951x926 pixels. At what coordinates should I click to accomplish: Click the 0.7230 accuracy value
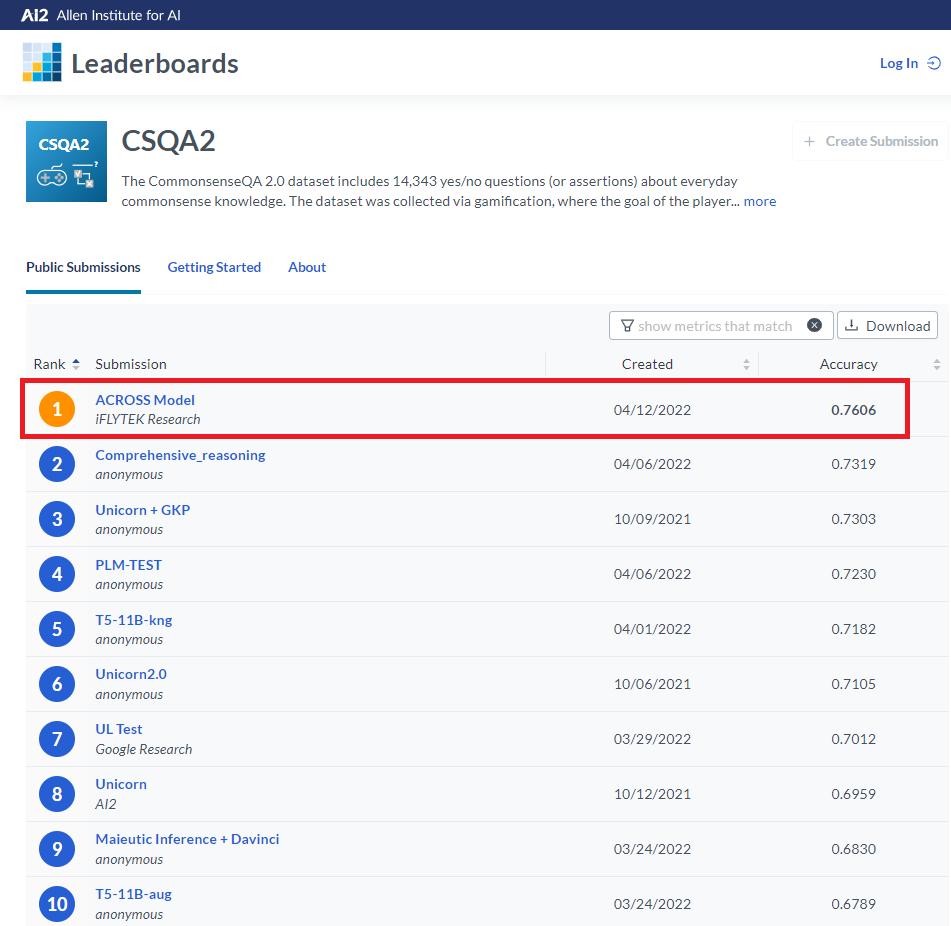coord(853,574)
